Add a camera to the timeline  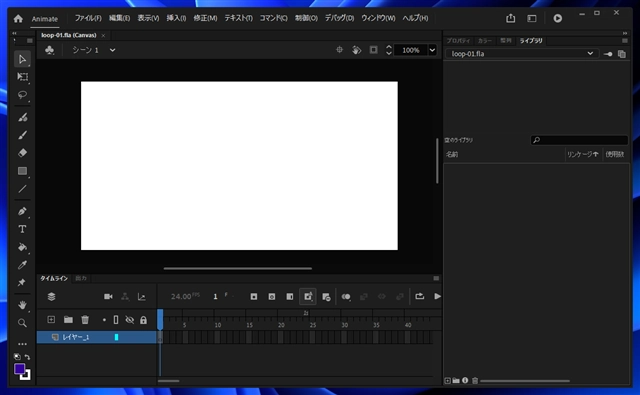pyautogui.click(x=108, y=297)
